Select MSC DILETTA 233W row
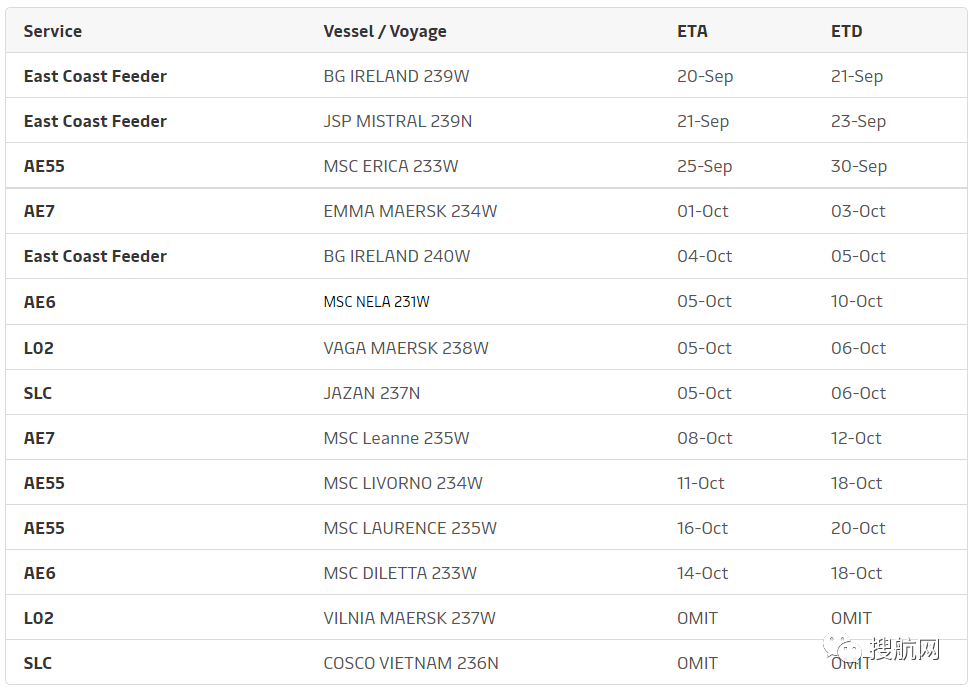The image size is (972, 692). (400, 573)
